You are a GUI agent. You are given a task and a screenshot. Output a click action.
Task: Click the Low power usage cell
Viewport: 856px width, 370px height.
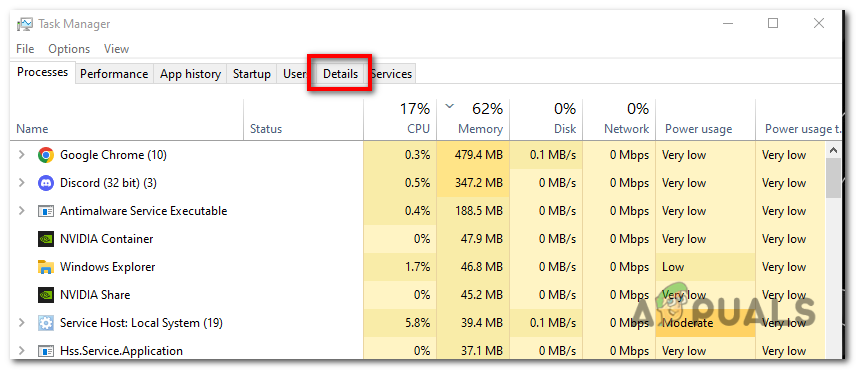coord(705,267)
